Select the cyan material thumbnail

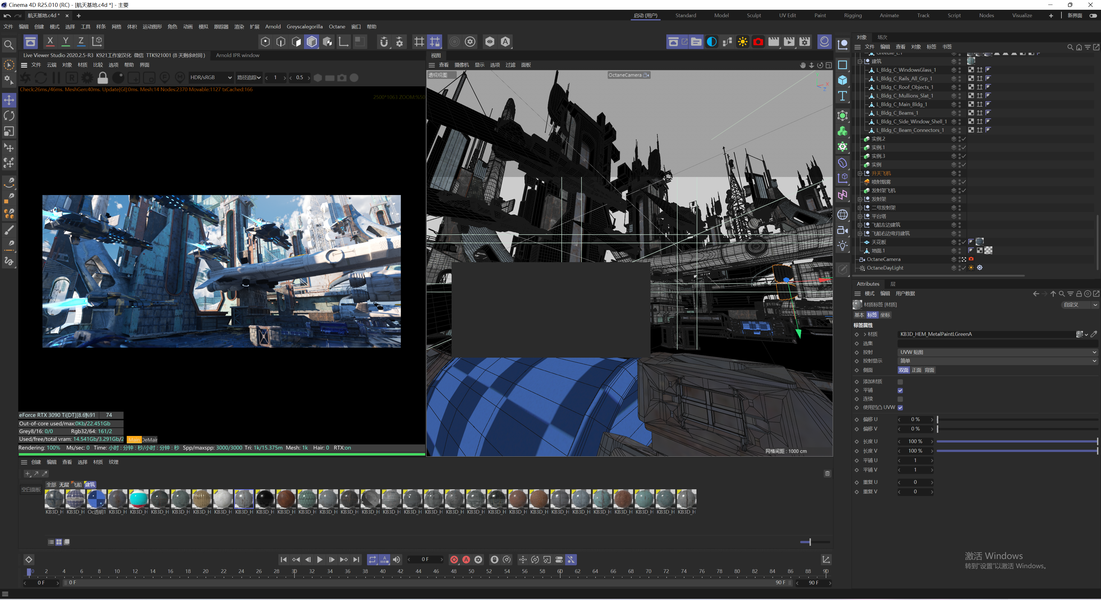[138, 498]
